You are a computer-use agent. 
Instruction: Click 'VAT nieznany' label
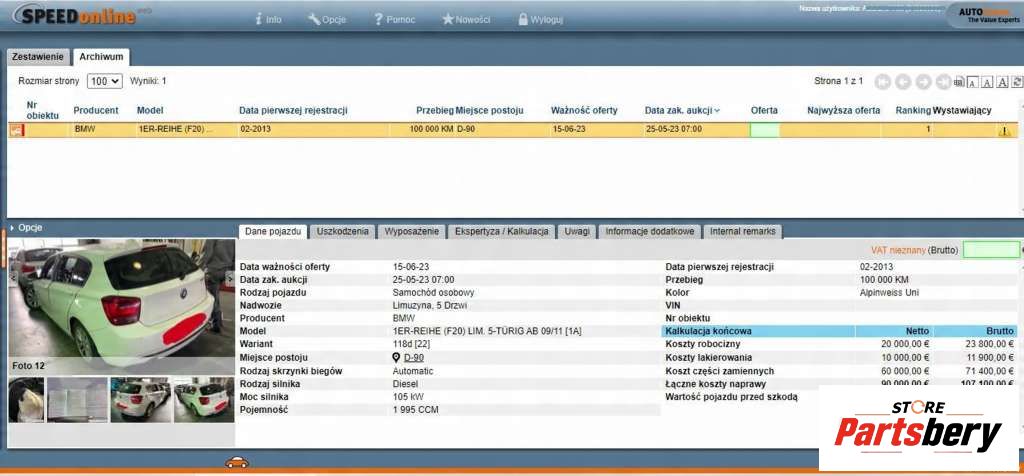click(x=899, y=250)
